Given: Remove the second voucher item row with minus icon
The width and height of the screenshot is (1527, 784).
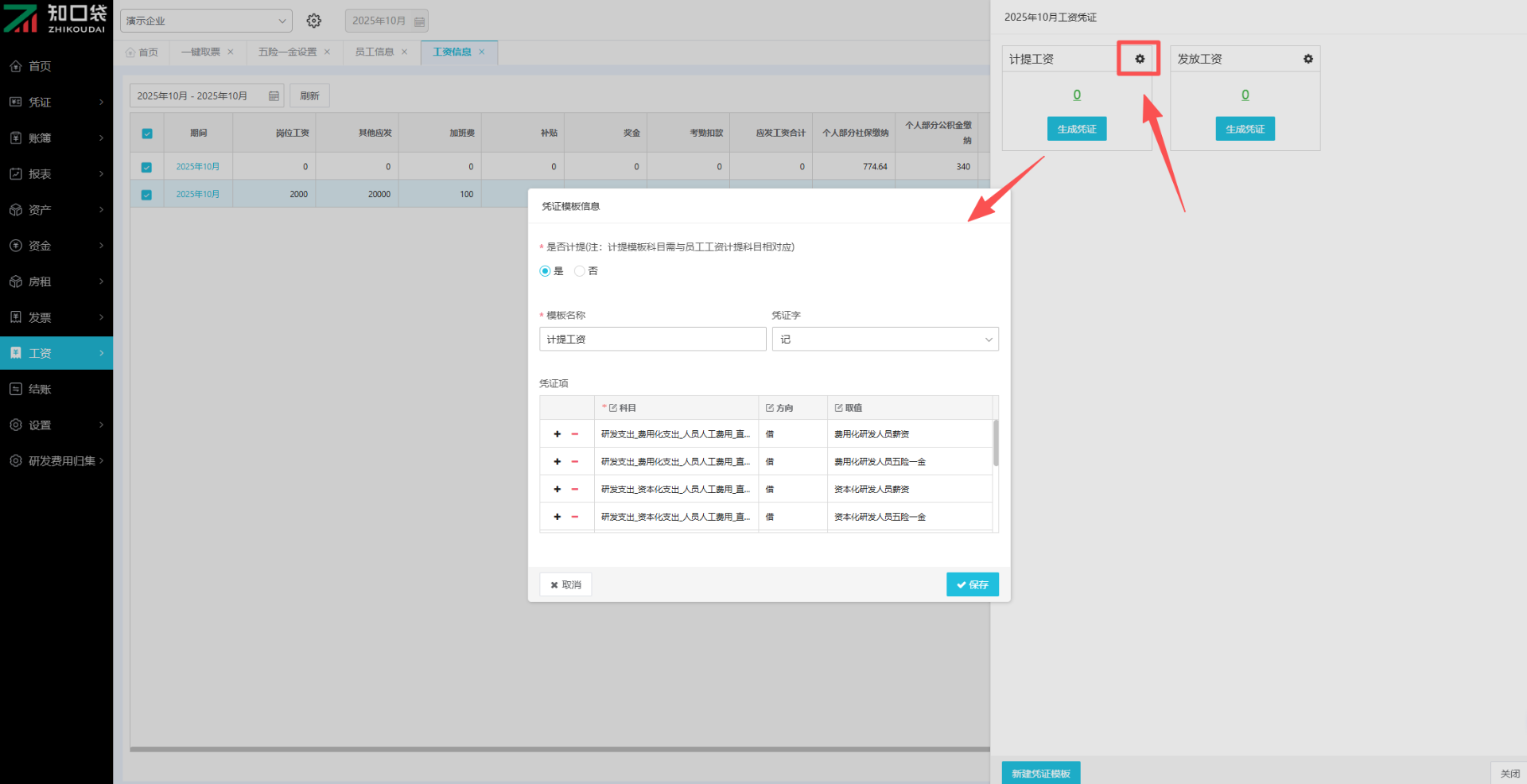Looking at the screenshot, I should pyautogui.click(x=574, y=462).
